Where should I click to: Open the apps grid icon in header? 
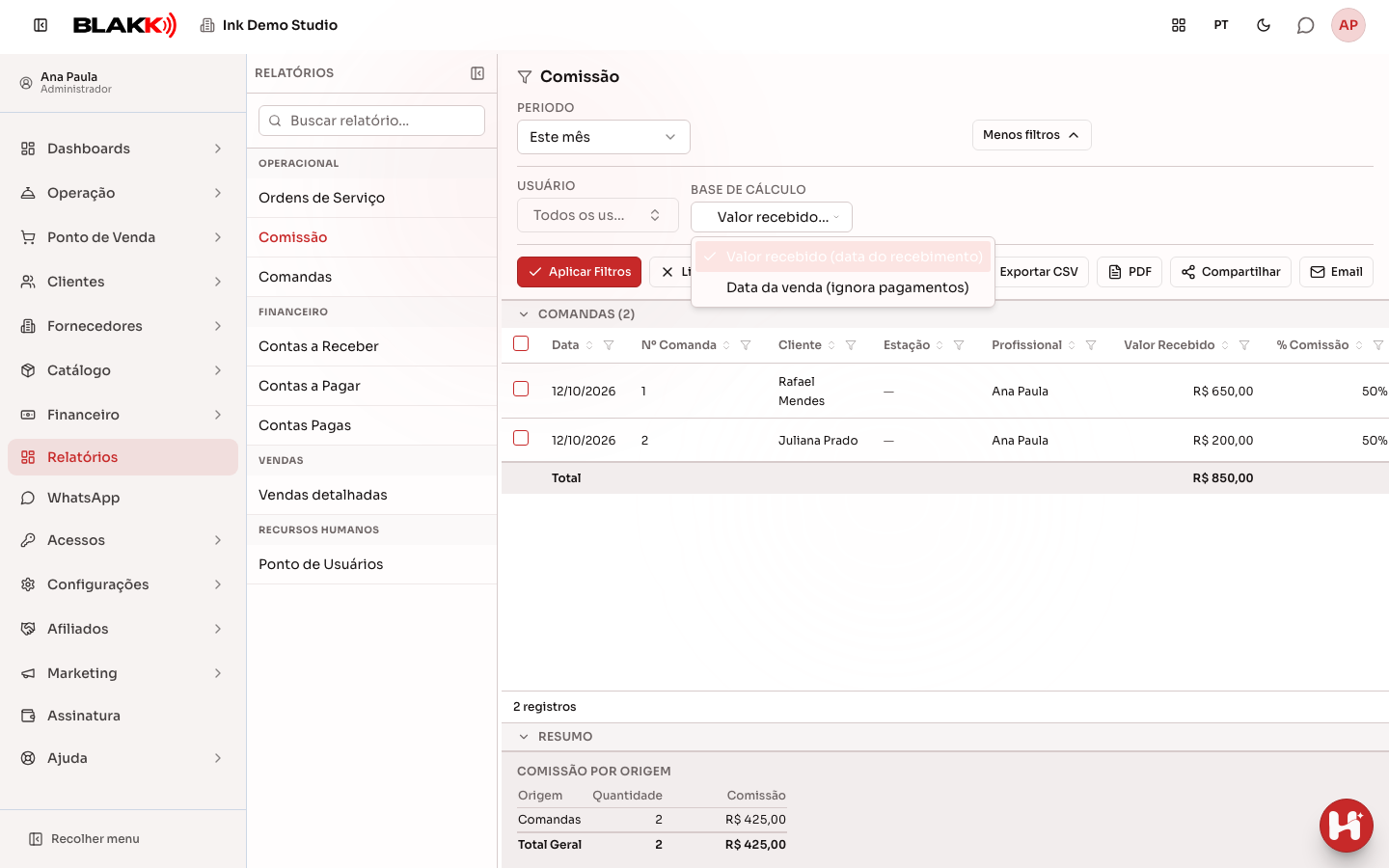click(1179, 25)
